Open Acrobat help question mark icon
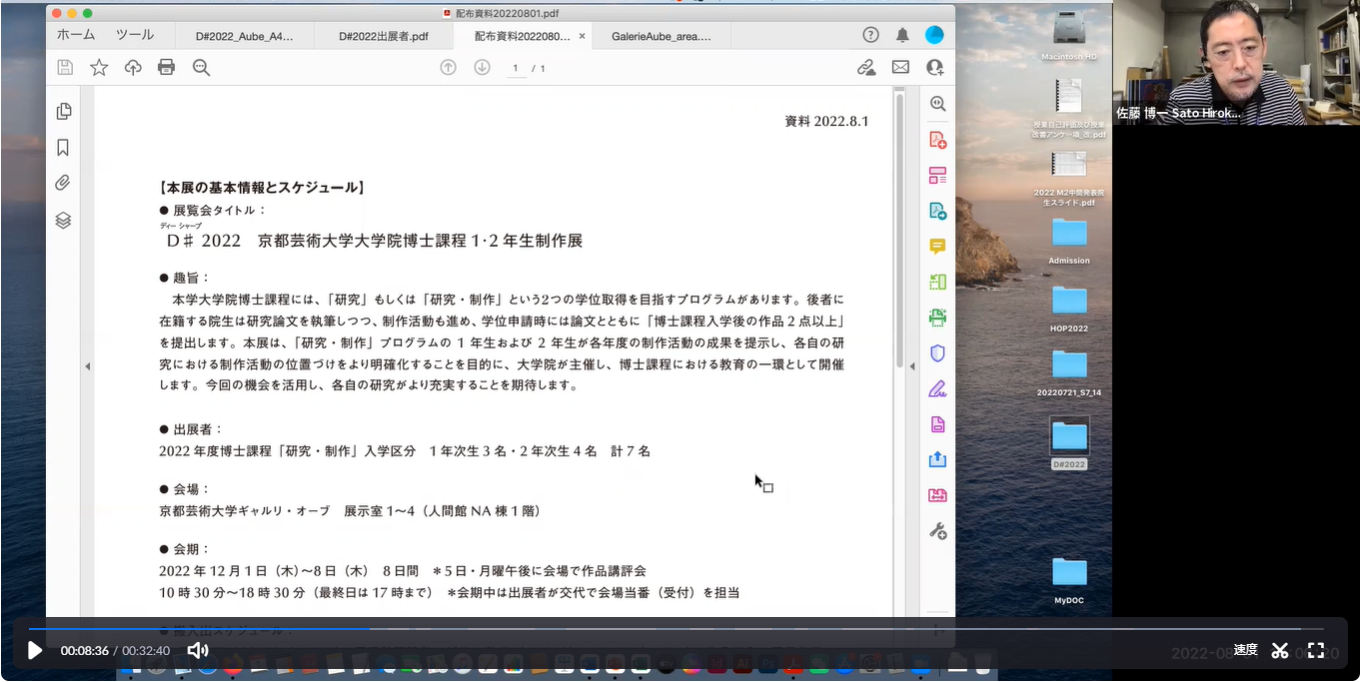Viewport: 1363px width, 682px height. 871,35
